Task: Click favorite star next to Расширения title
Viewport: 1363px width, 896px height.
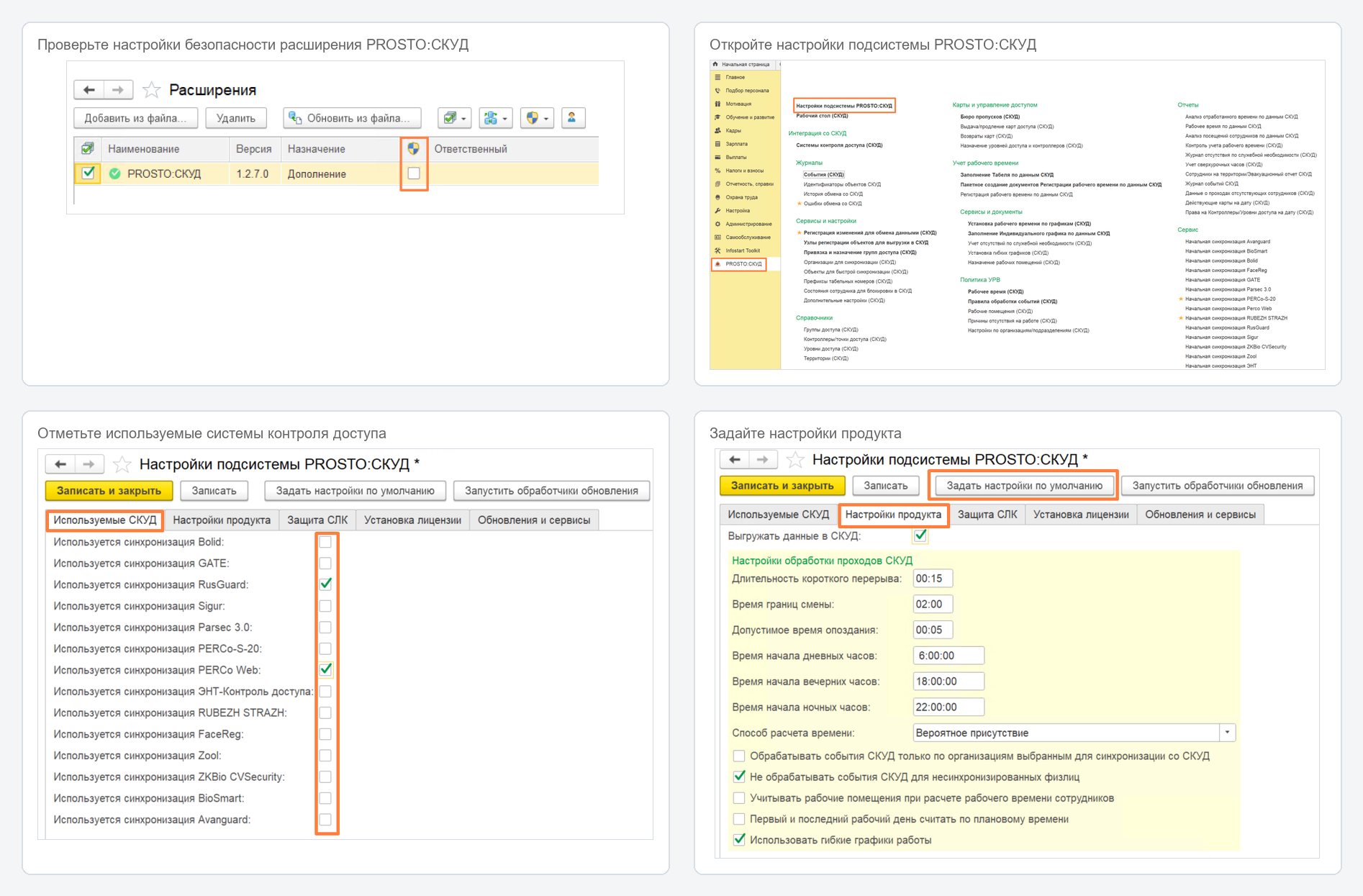Action: [151, 90]
